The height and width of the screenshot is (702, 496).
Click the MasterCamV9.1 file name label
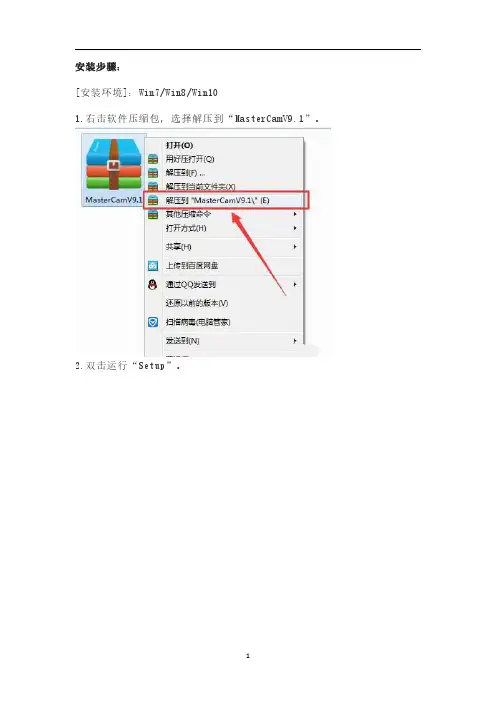coord(114,200)
